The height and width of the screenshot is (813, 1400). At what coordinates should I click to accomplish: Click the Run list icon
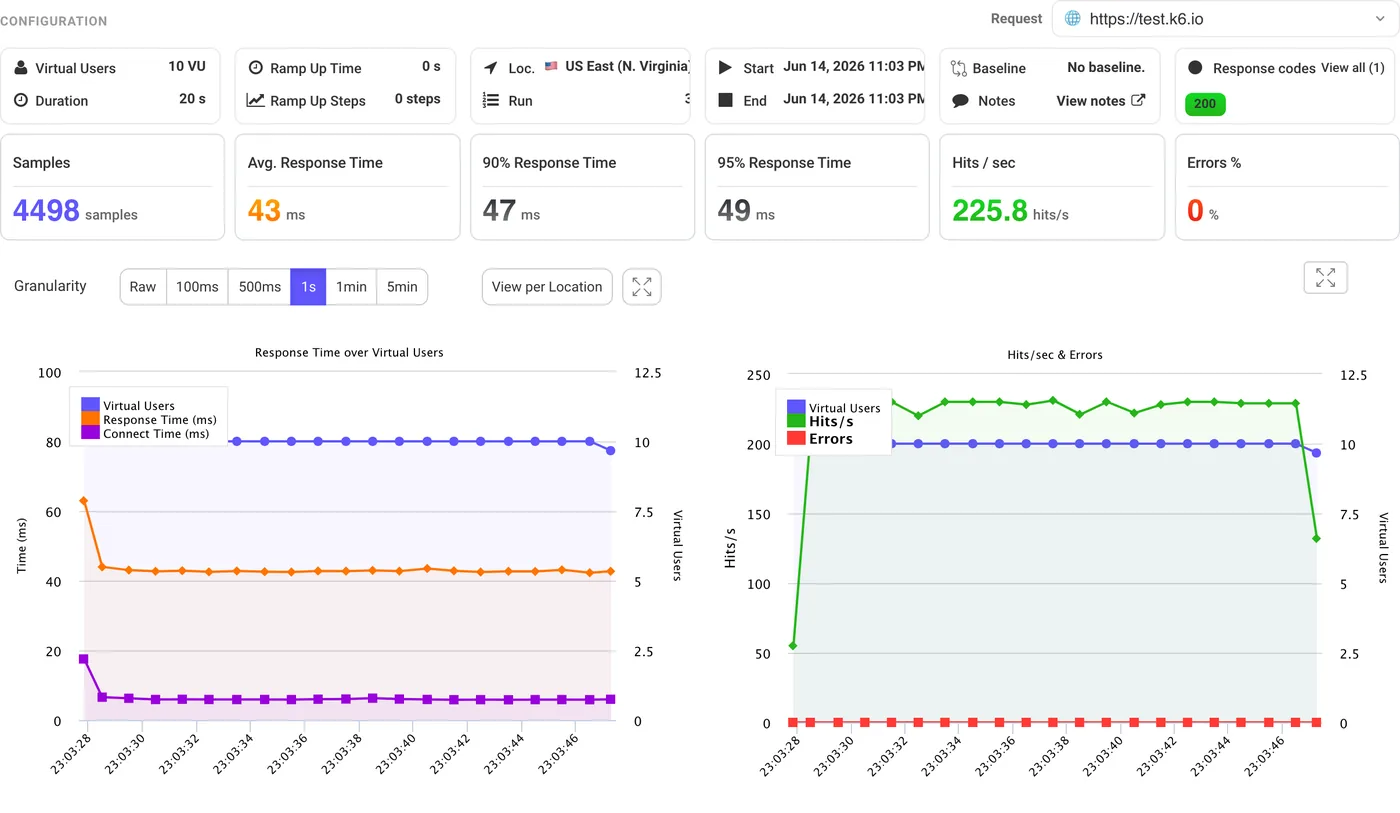(x=490, y=100)
